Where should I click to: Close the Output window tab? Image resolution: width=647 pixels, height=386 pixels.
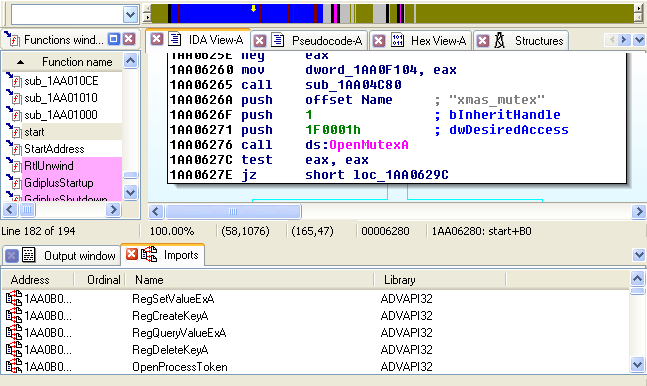[12, 256]
